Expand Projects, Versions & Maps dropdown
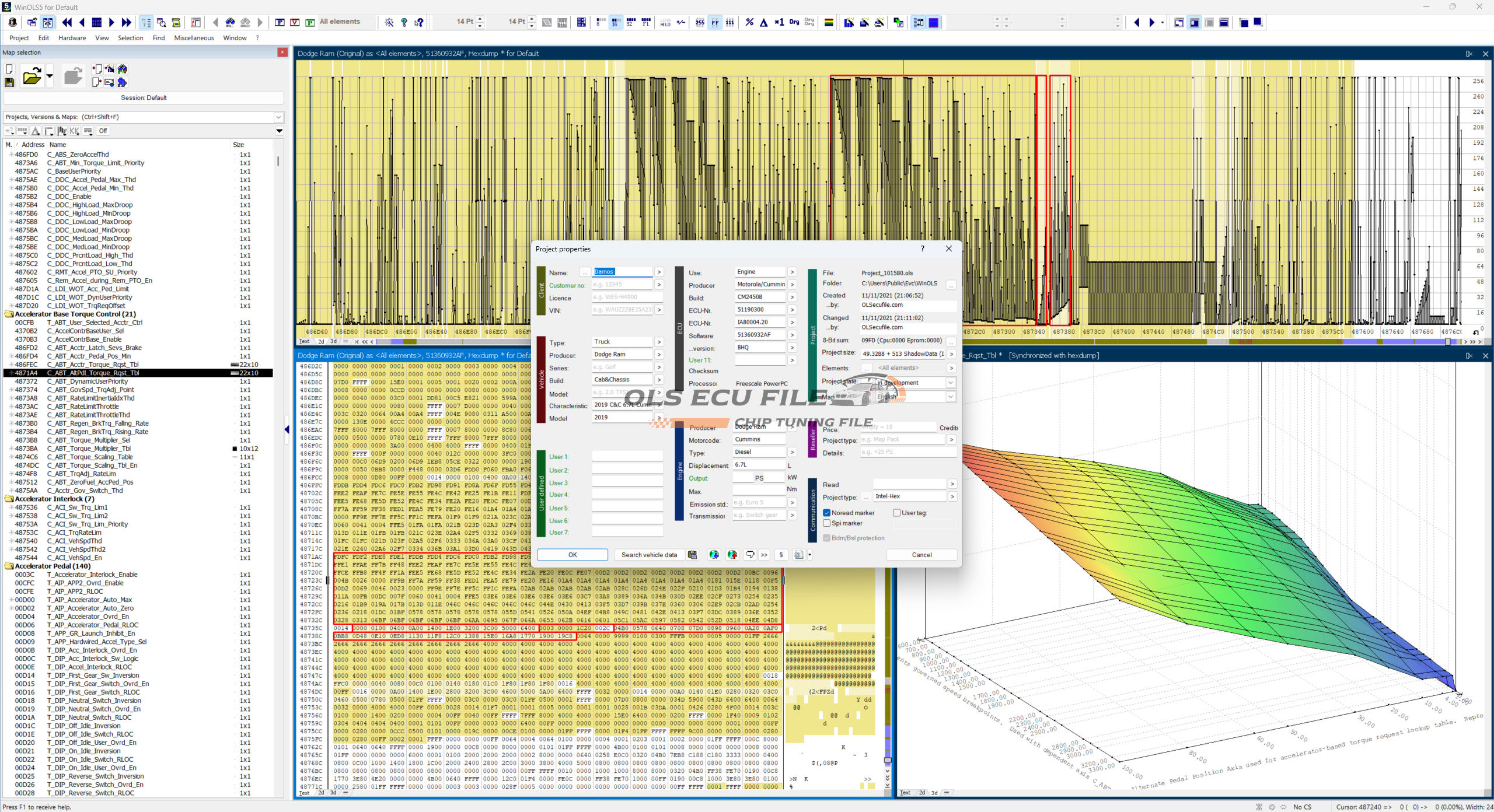This screenshot has width=1494, height=812. point(278,117)
